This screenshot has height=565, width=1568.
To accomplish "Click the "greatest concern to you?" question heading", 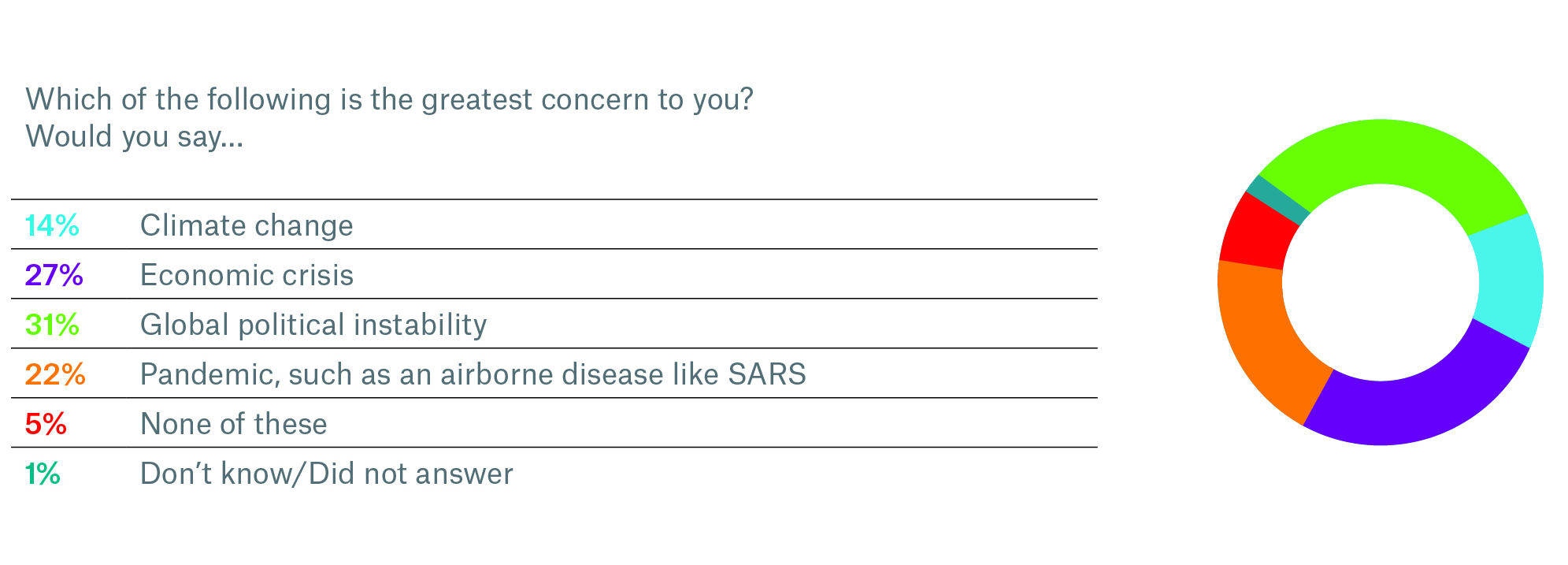I will pos(390,100).
